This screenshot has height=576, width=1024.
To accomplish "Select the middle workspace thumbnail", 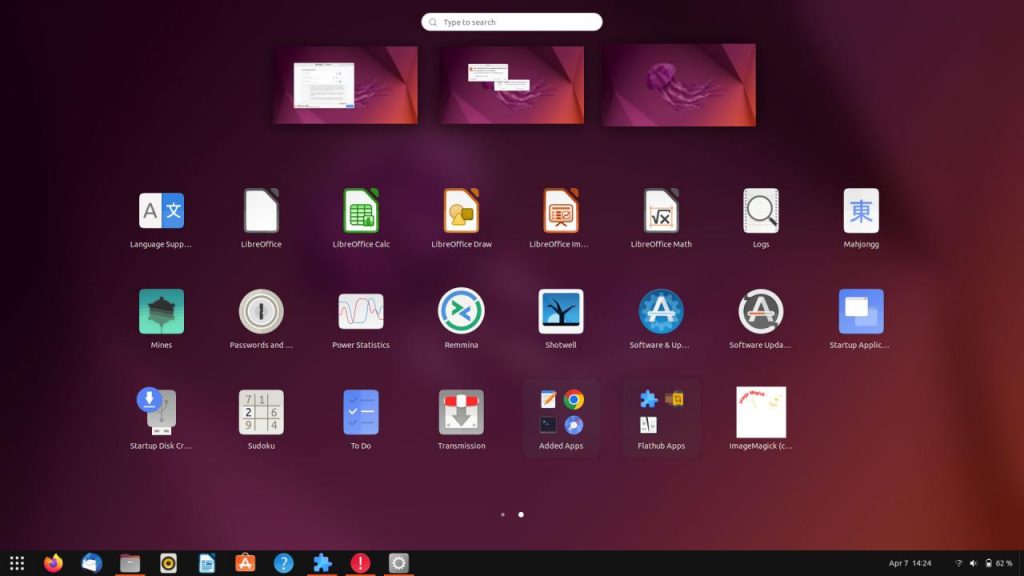I will click(511, 85).
